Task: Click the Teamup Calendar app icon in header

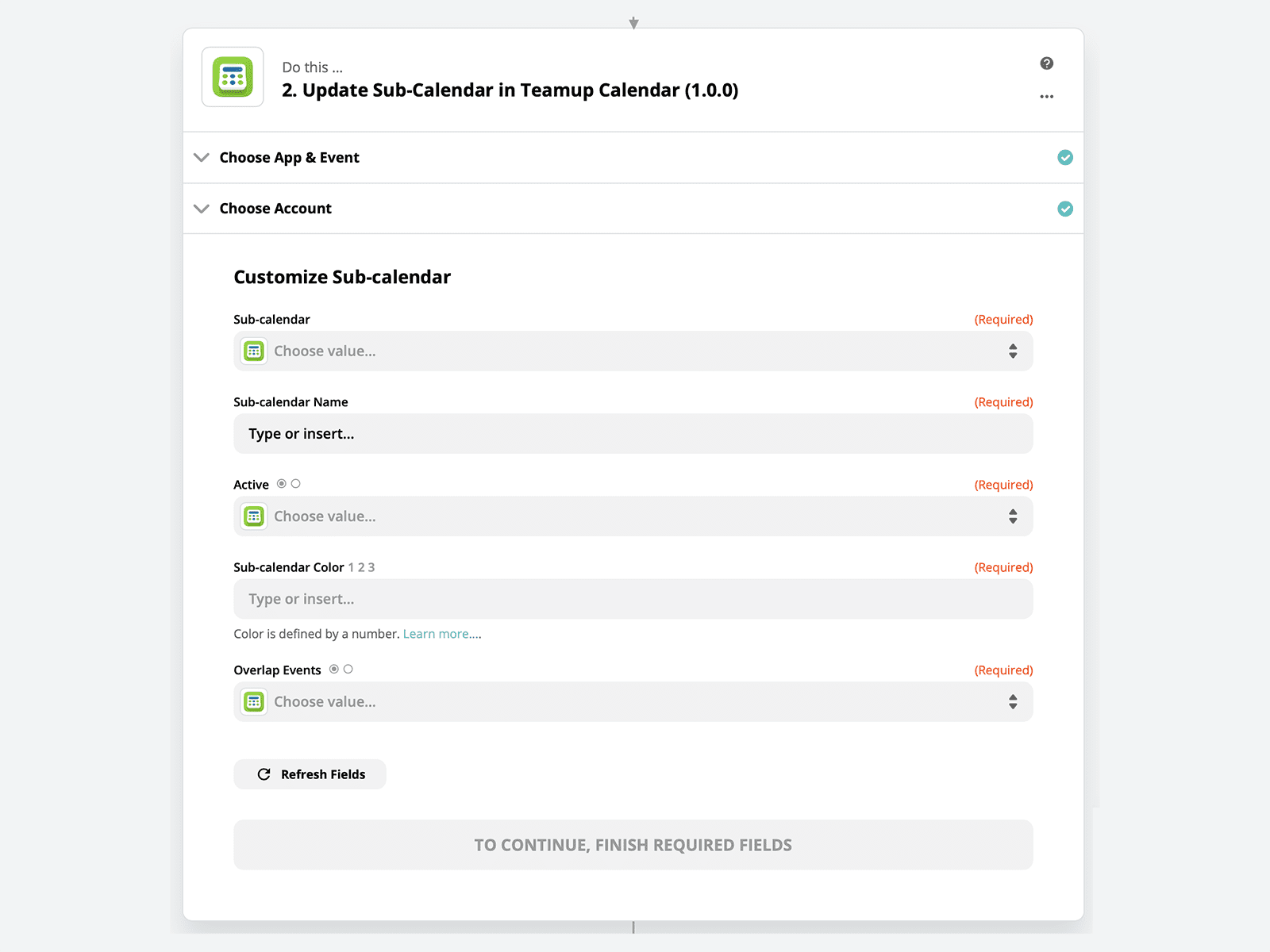Action: click(x=233, y=77)
